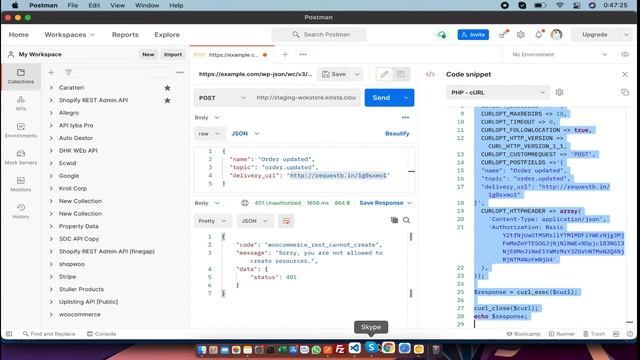Click the Beautify link

pyautogui.click(x=397, y=133)
